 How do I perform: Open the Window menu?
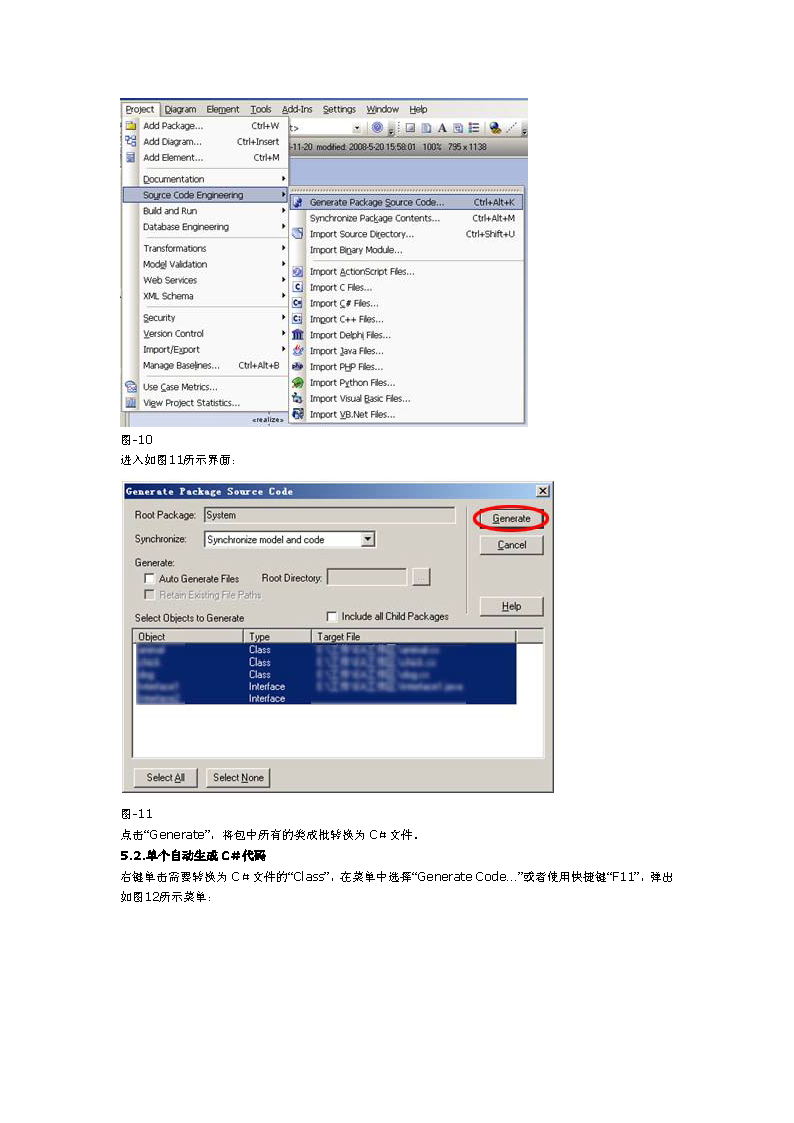(x=382, y=110)
